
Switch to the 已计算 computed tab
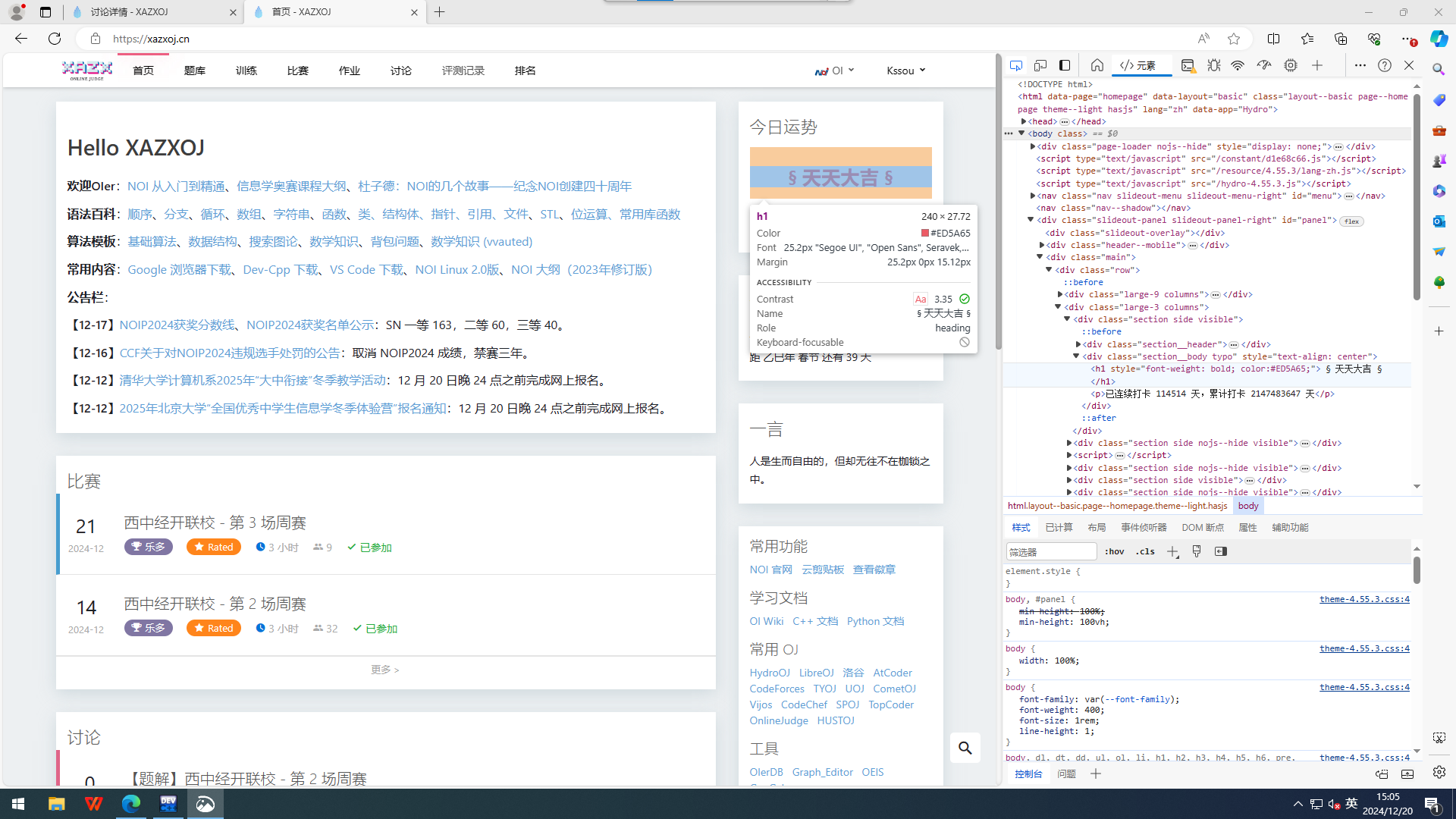[1059, 528]
